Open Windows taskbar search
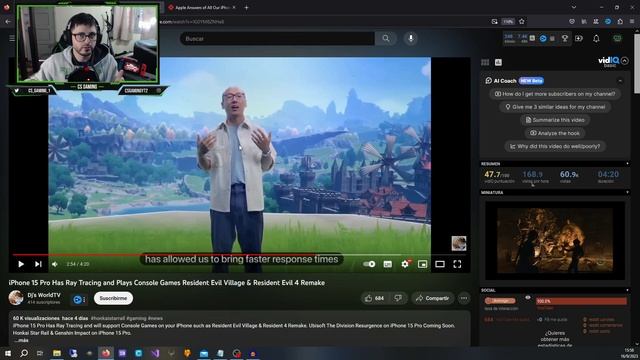 pyautogui.click(x=24, y=353)
